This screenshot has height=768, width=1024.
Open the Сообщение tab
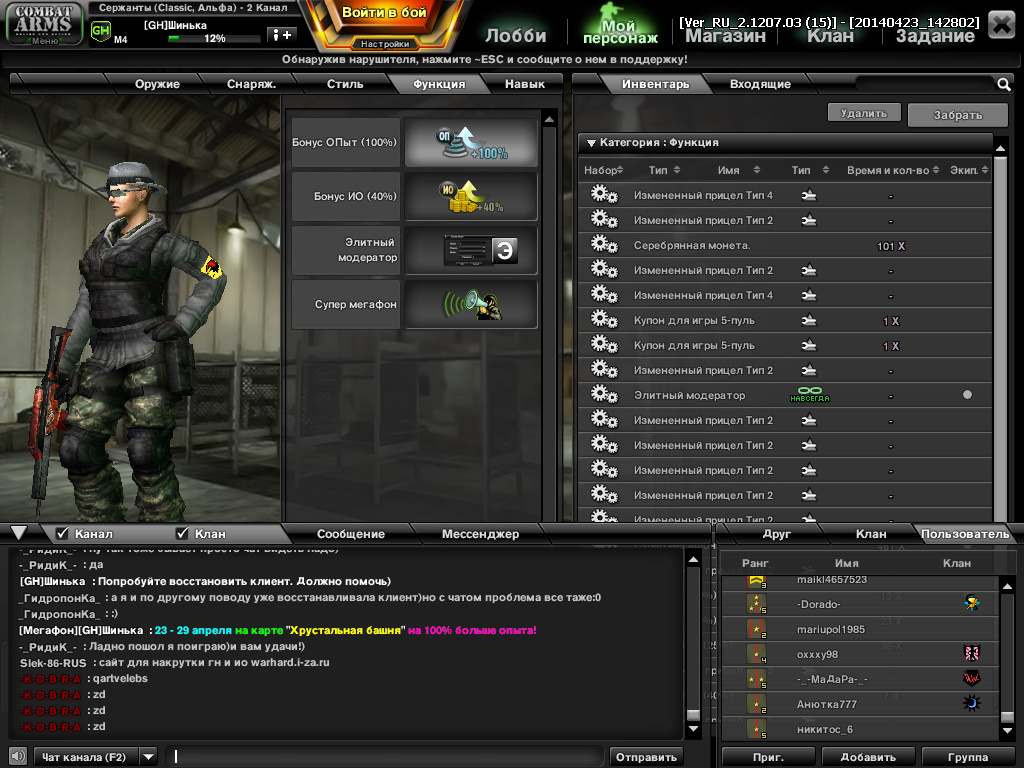351,534
